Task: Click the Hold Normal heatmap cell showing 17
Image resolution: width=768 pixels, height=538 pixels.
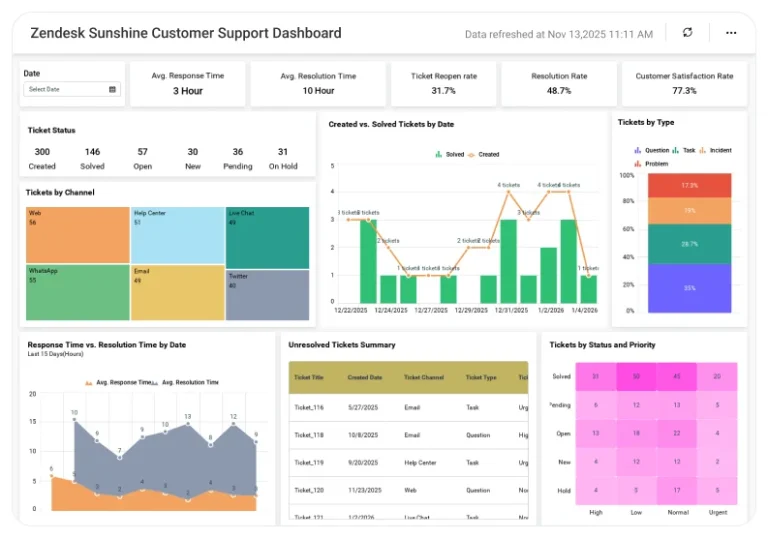Action: click(x=676, y=490)
